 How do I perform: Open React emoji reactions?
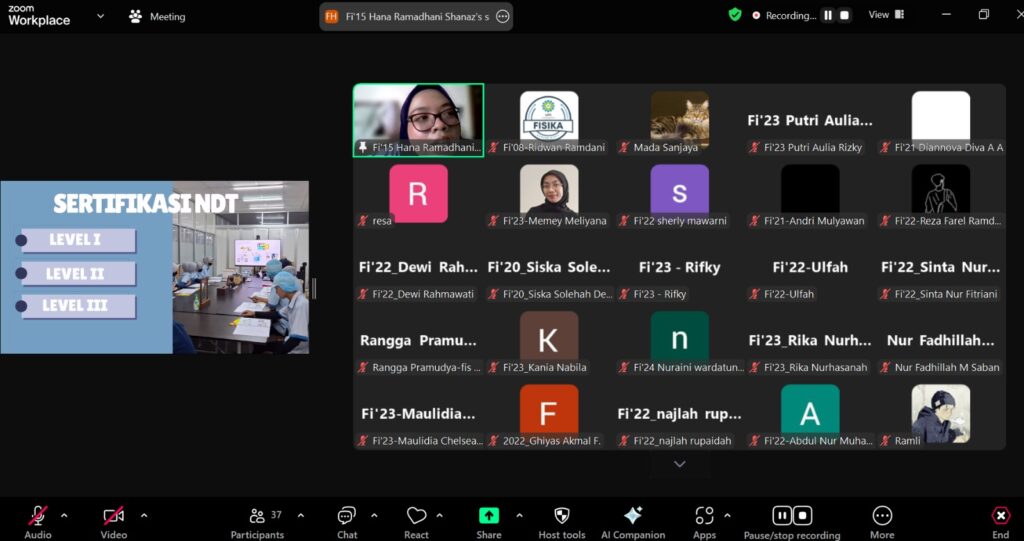pyautogui.click(x=417, y=516)
